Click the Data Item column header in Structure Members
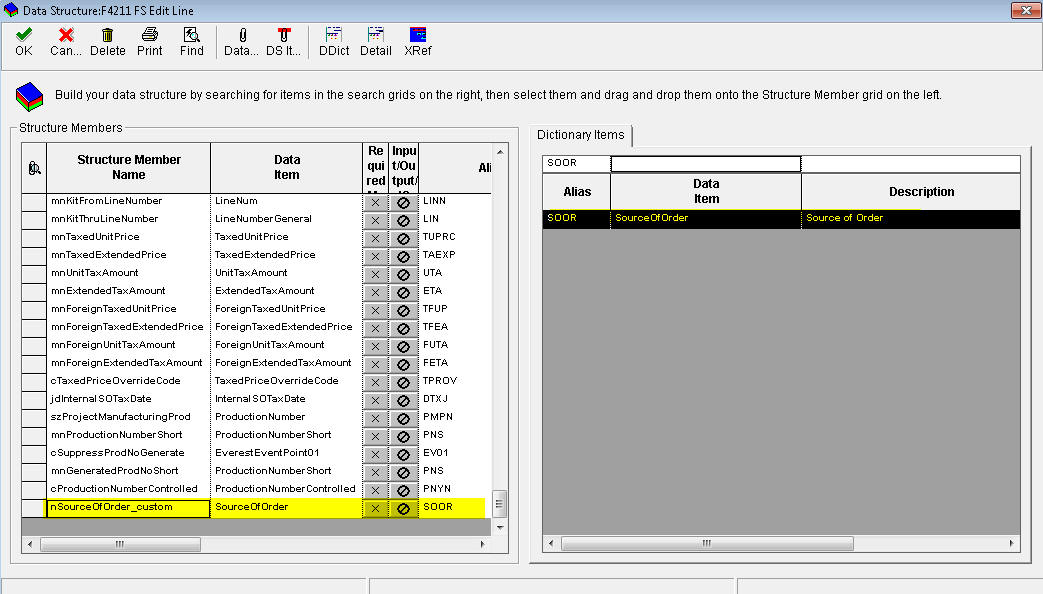The image size is (1043, 594). coord(287,168)
